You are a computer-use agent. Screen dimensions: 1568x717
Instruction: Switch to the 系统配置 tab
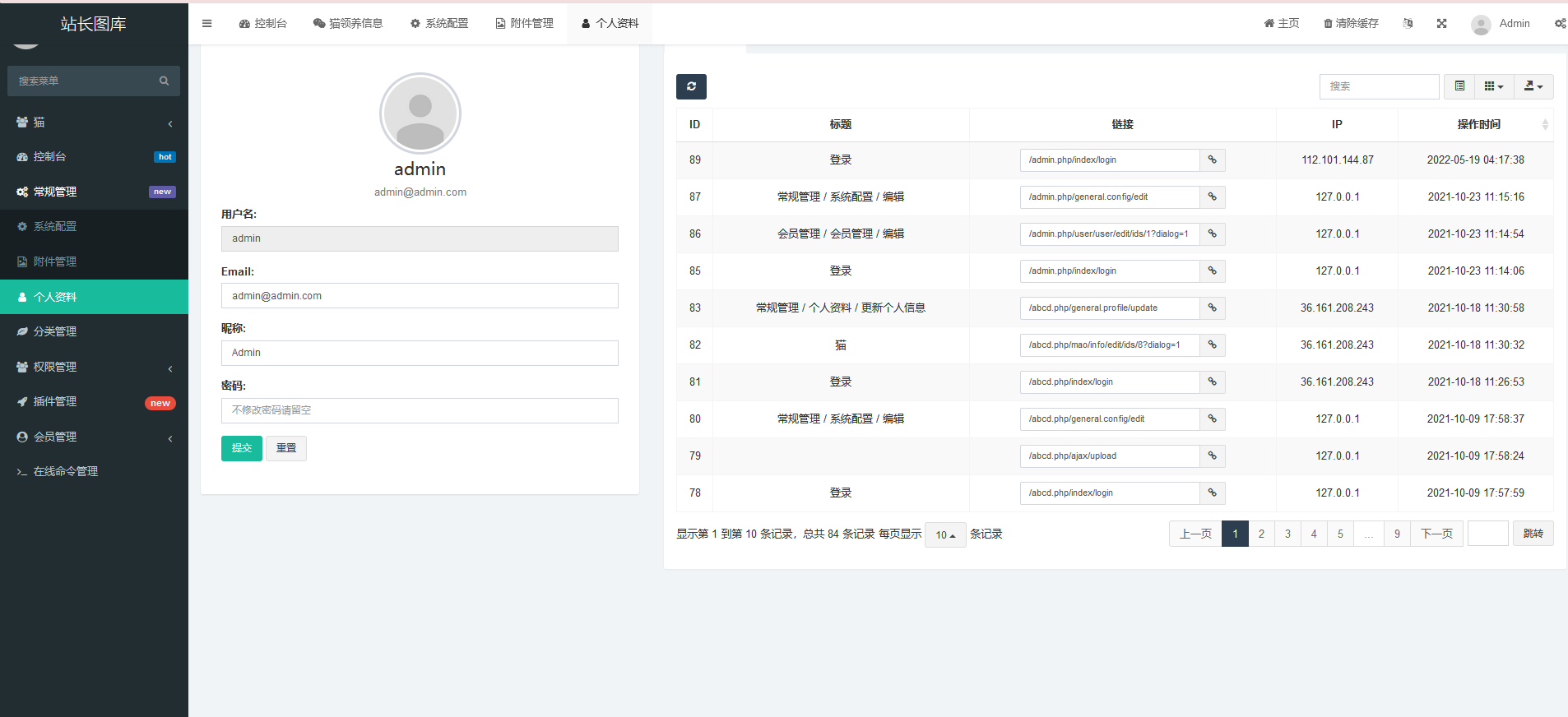pos(439,24)
